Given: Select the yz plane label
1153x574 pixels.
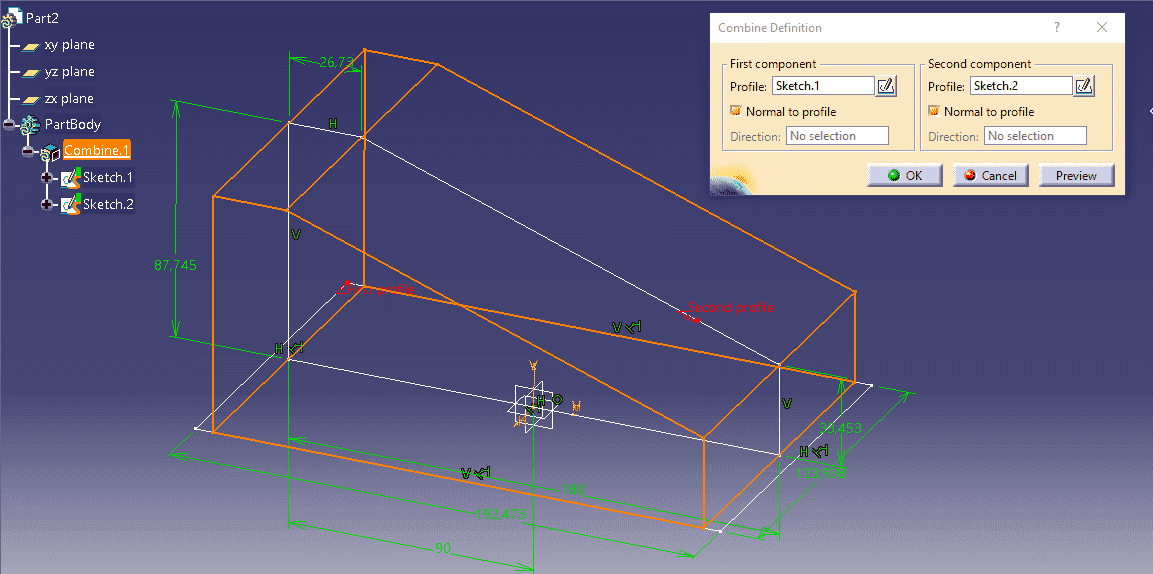Looking at the screenshot, I should [69, 72].
